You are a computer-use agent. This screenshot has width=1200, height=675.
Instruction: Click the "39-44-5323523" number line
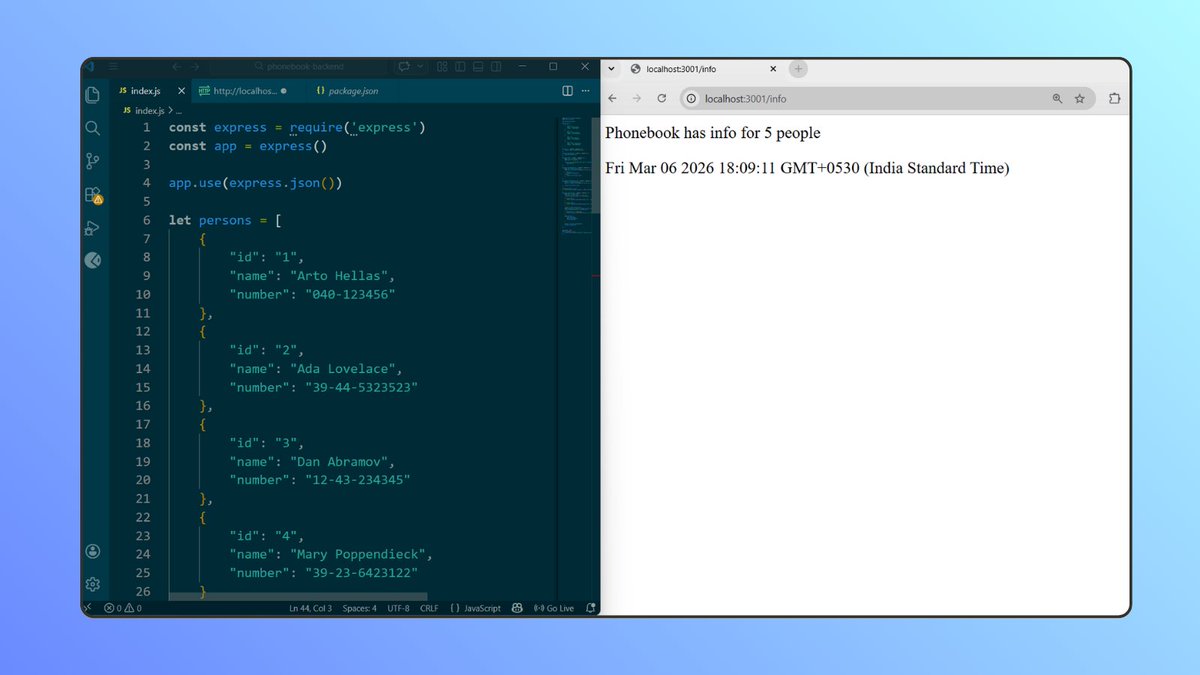coord(324,387)
